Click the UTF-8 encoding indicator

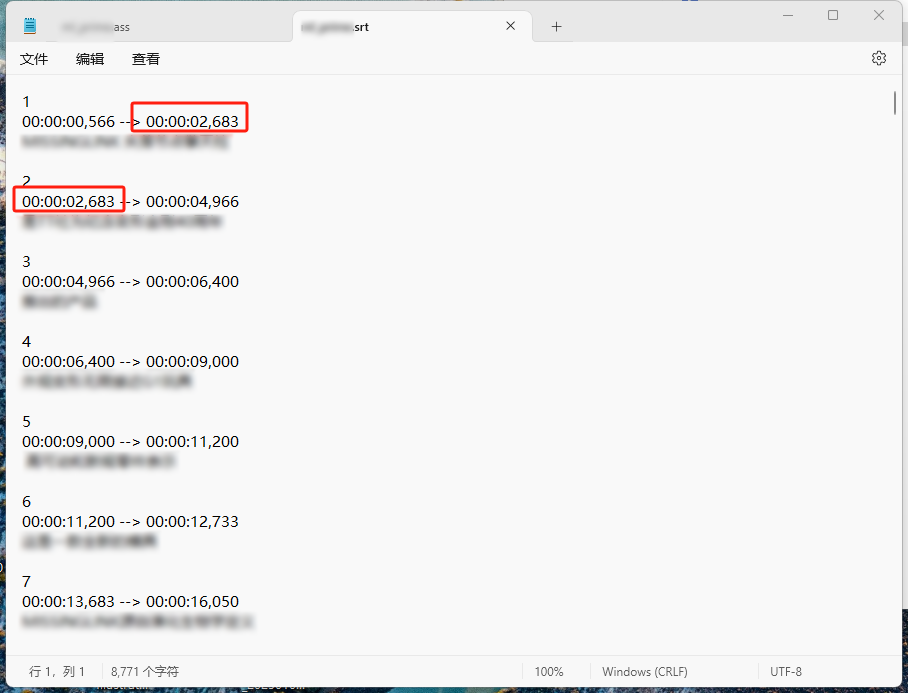click(786, 671)
